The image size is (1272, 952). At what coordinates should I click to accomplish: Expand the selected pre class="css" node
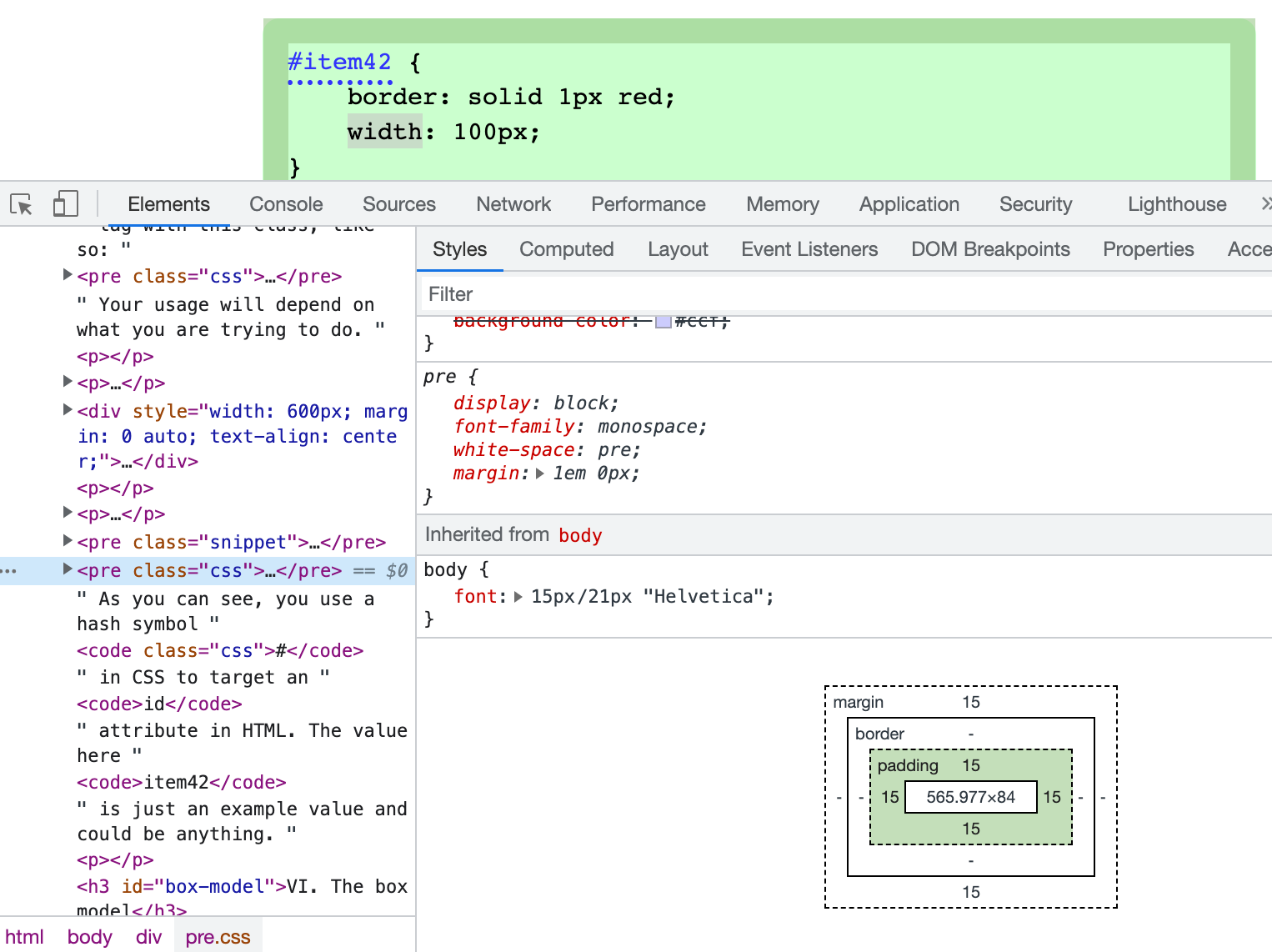(x=68, y=569)
